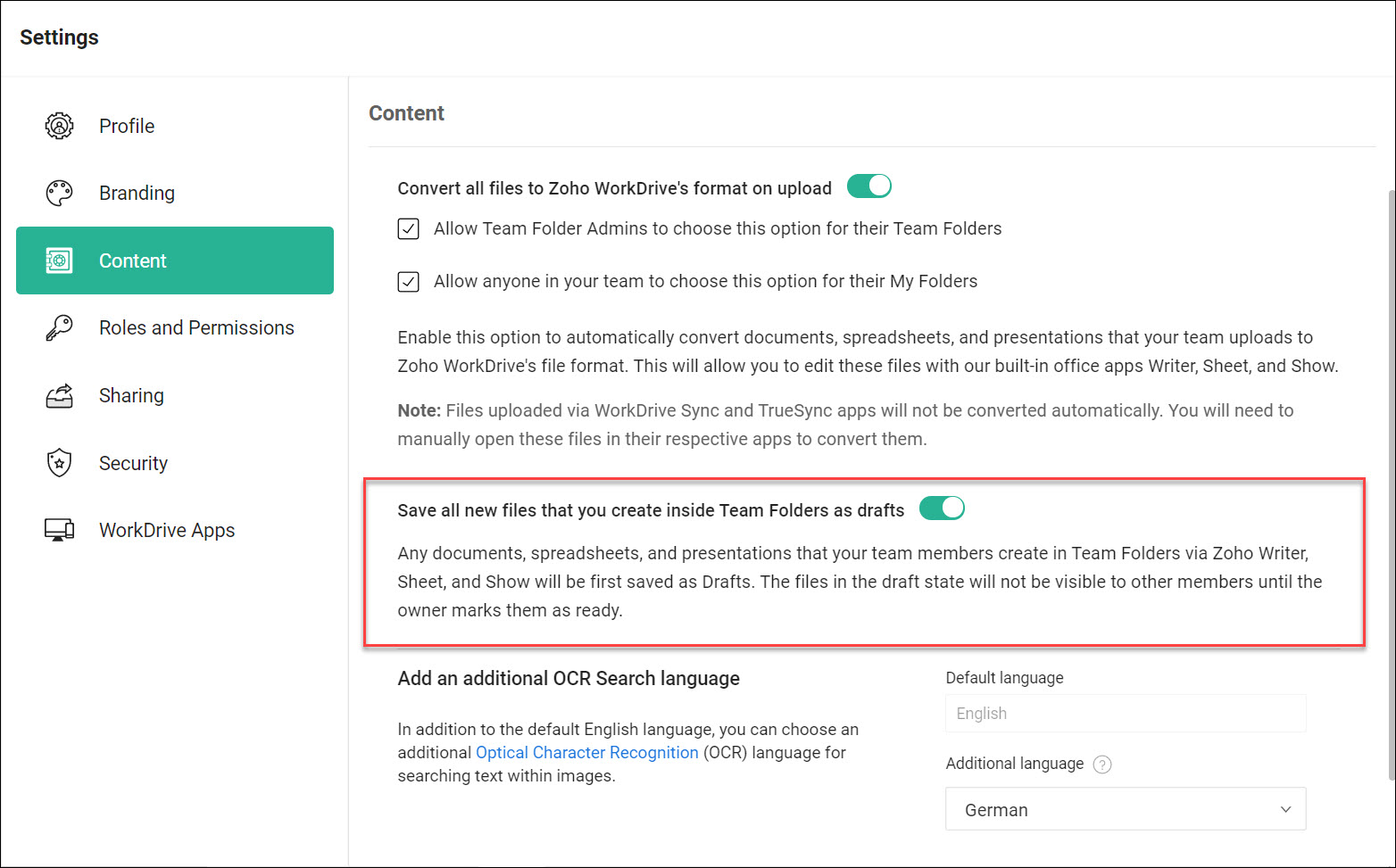
Task: Click the Content safe icon
Action: [x=59, y=260]
